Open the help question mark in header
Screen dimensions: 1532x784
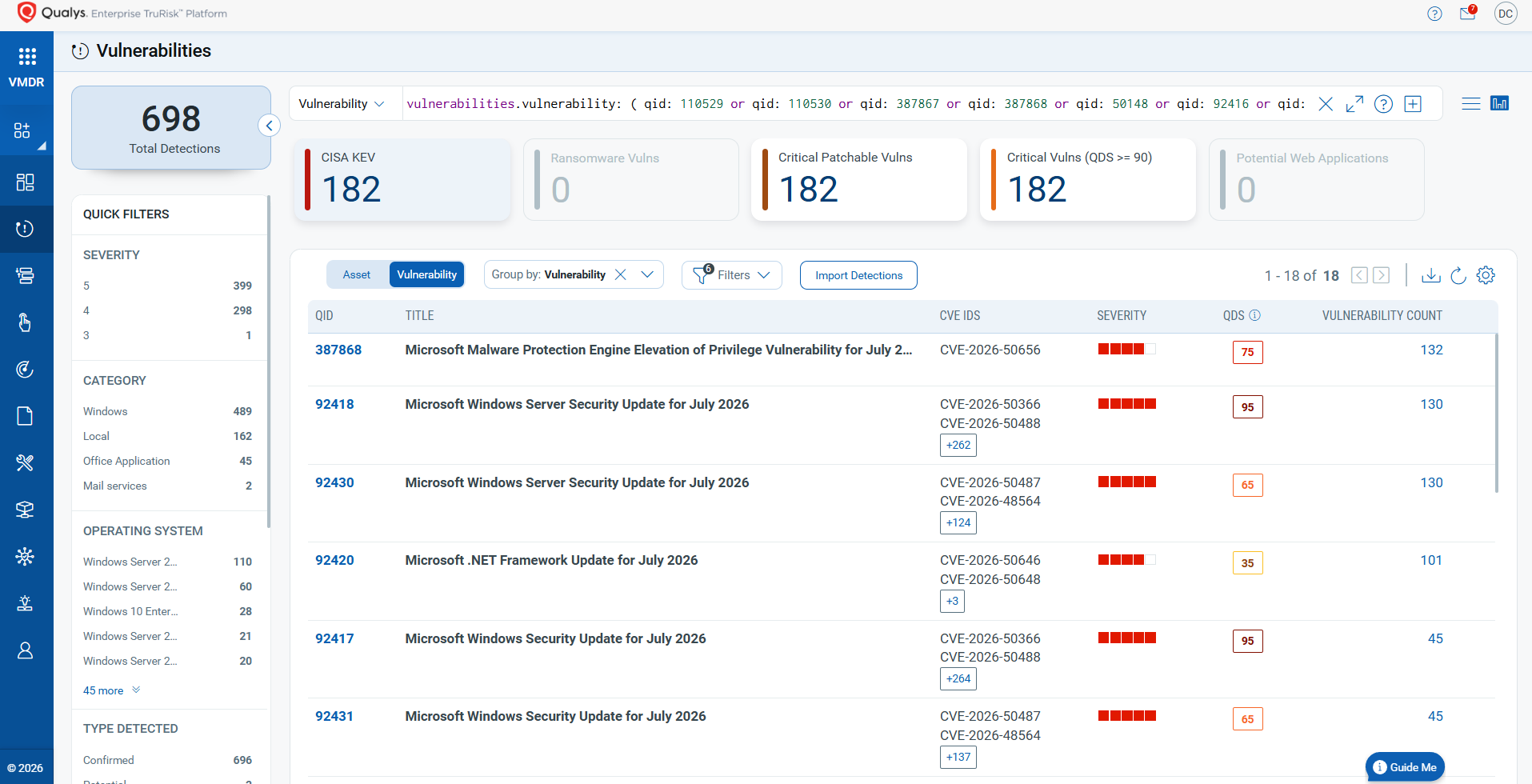pos(1434,14)
